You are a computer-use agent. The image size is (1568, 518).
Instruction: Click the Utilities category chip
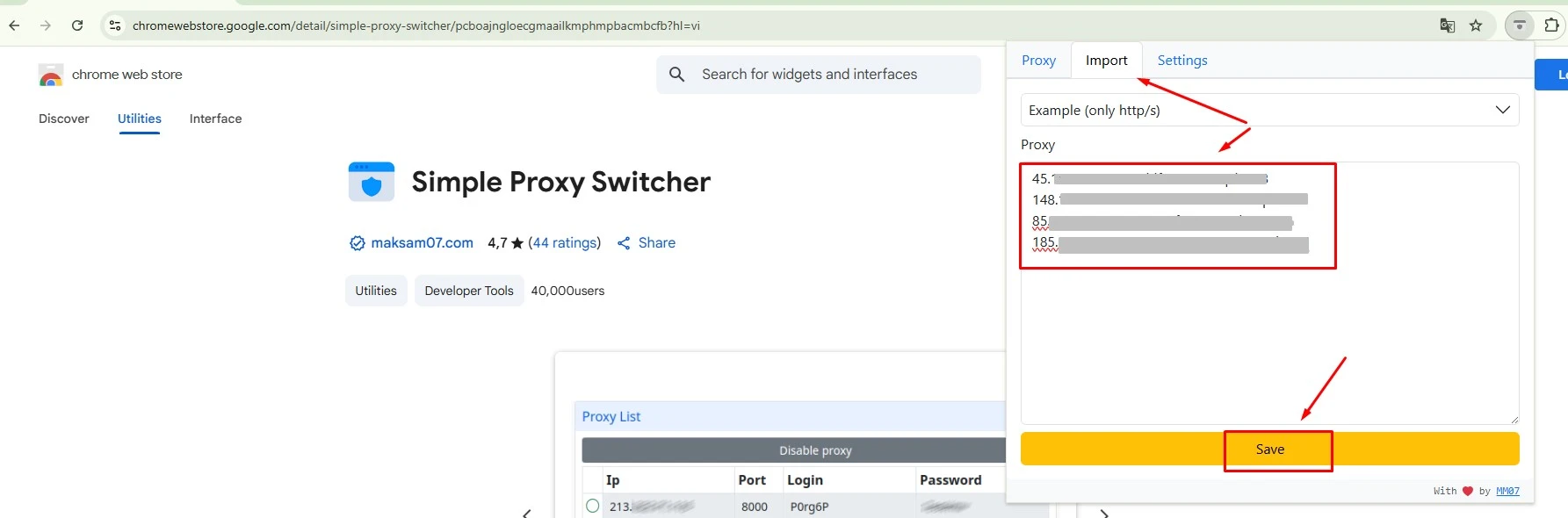[376, 291]
